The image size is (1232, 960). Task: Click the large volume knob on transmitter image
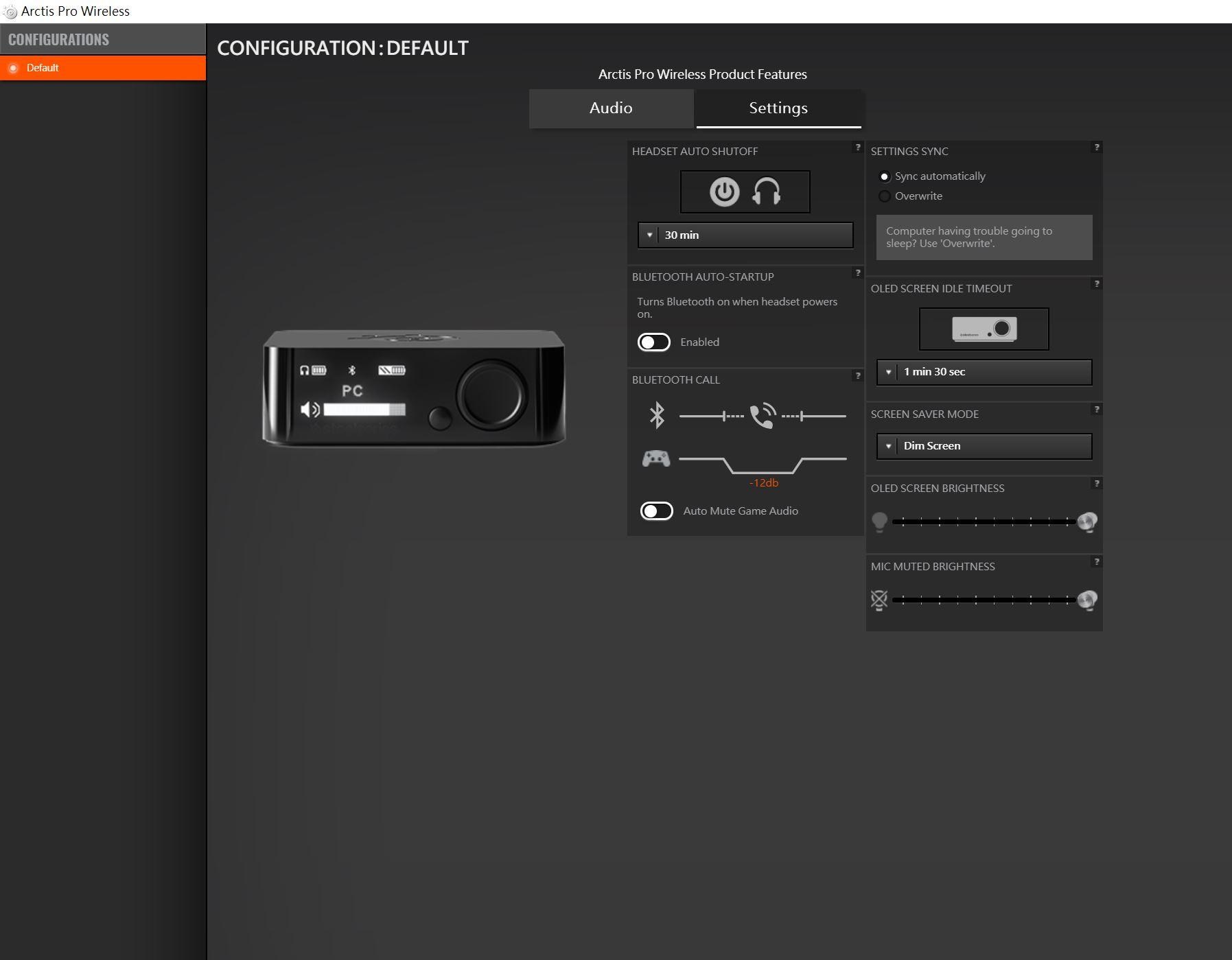(x=492, y=394)
